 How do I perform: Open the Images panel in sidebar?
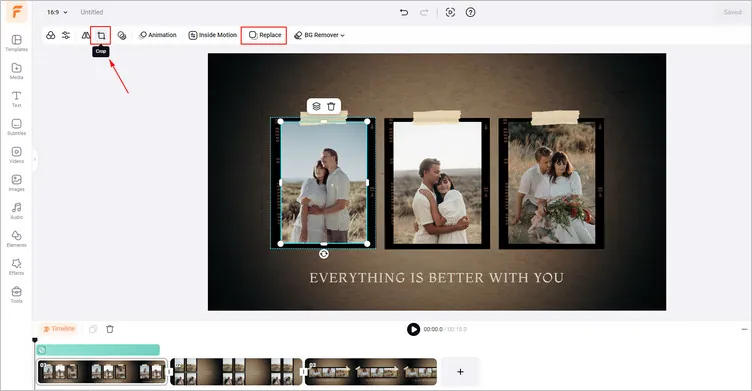(16, 183)
